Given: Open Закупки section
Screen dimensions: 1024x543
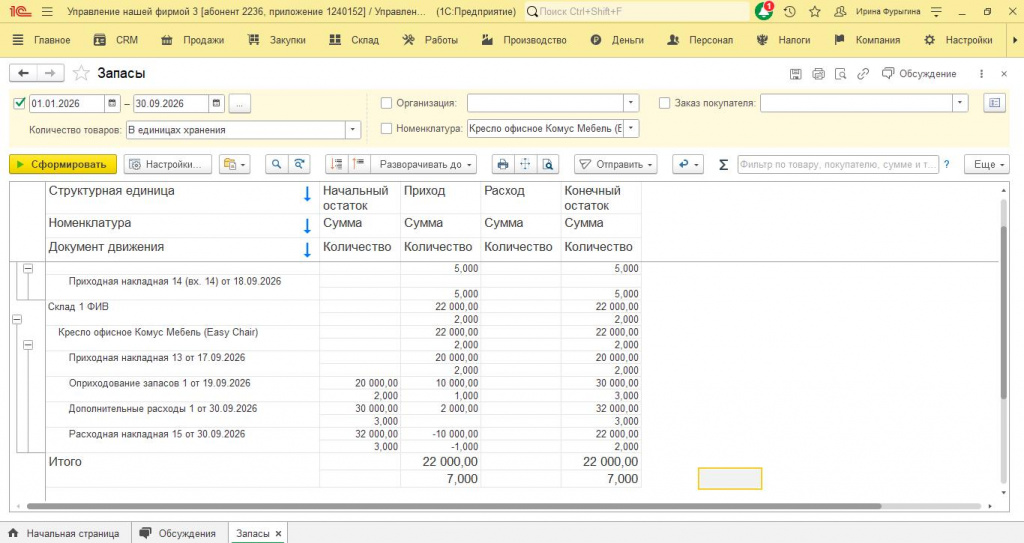Looking at the screenshot, I should (277, 40).
